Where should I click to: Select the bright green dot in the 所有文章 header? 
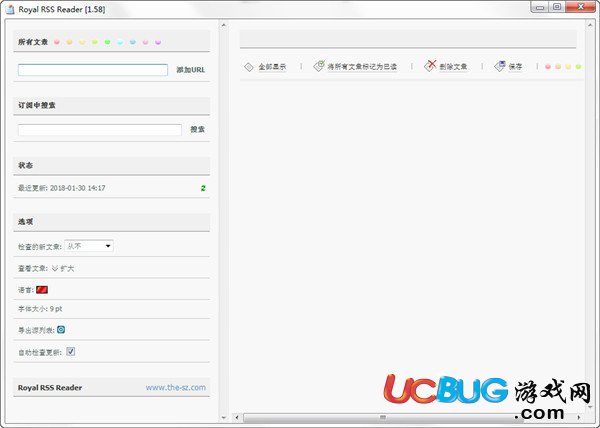pyautogui.click(x=108, y=42)
